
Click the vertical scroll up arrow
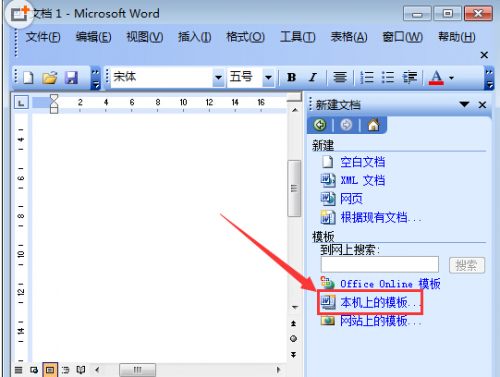pos(295,110)
